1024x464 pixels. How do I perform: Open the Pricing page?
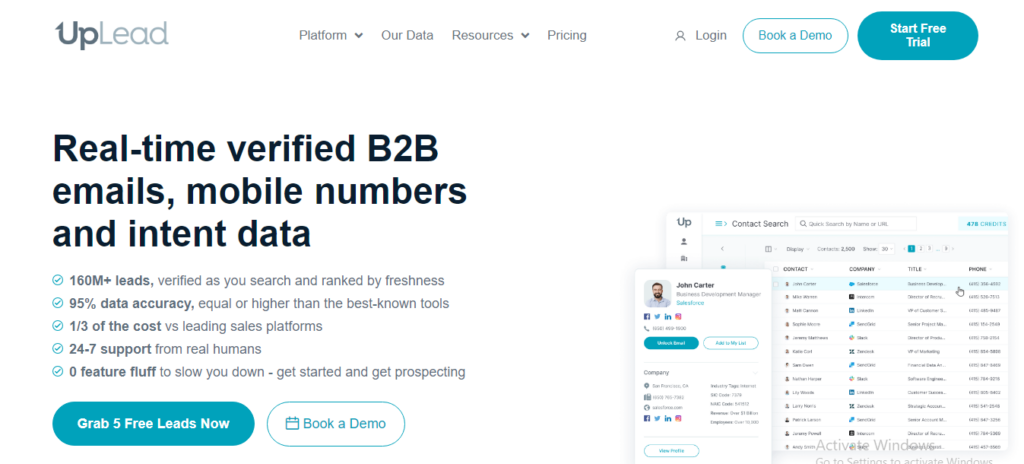(x=567, y=35)
